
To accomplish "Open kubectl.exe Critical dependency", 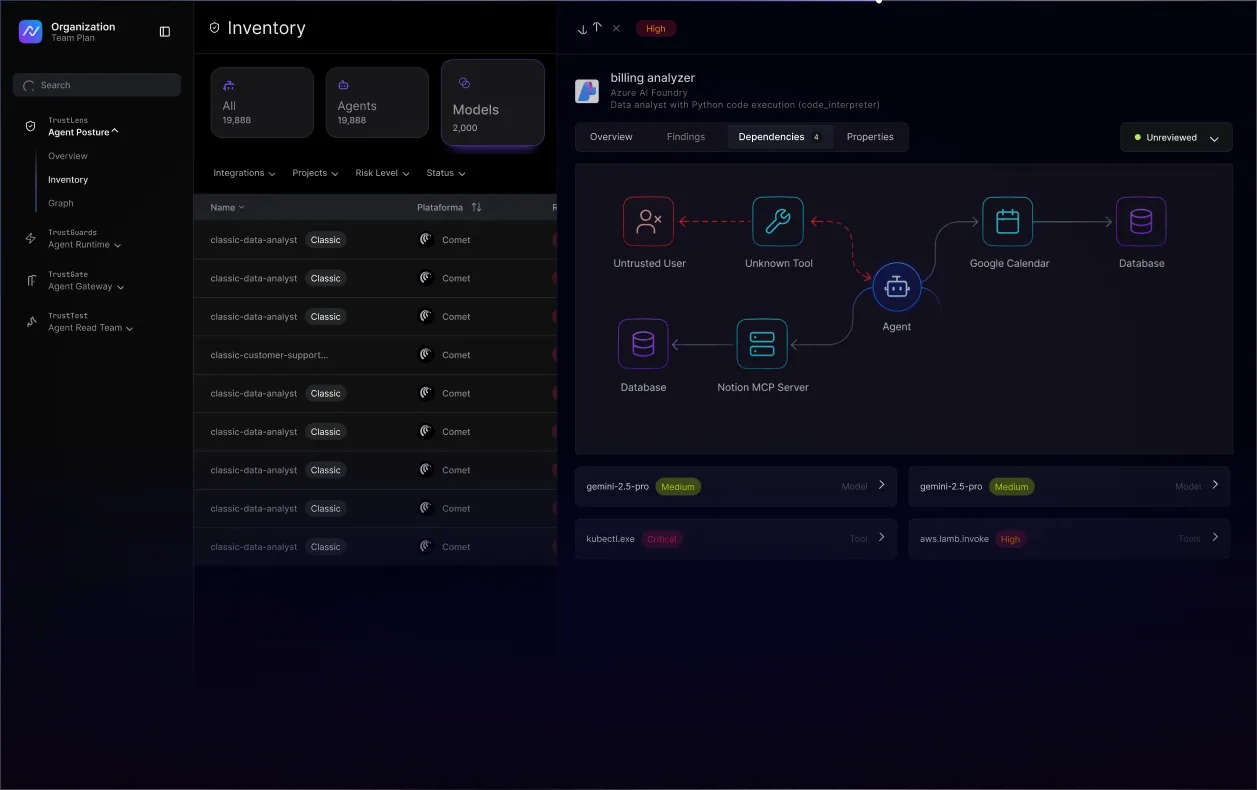I will click(736, 539).
